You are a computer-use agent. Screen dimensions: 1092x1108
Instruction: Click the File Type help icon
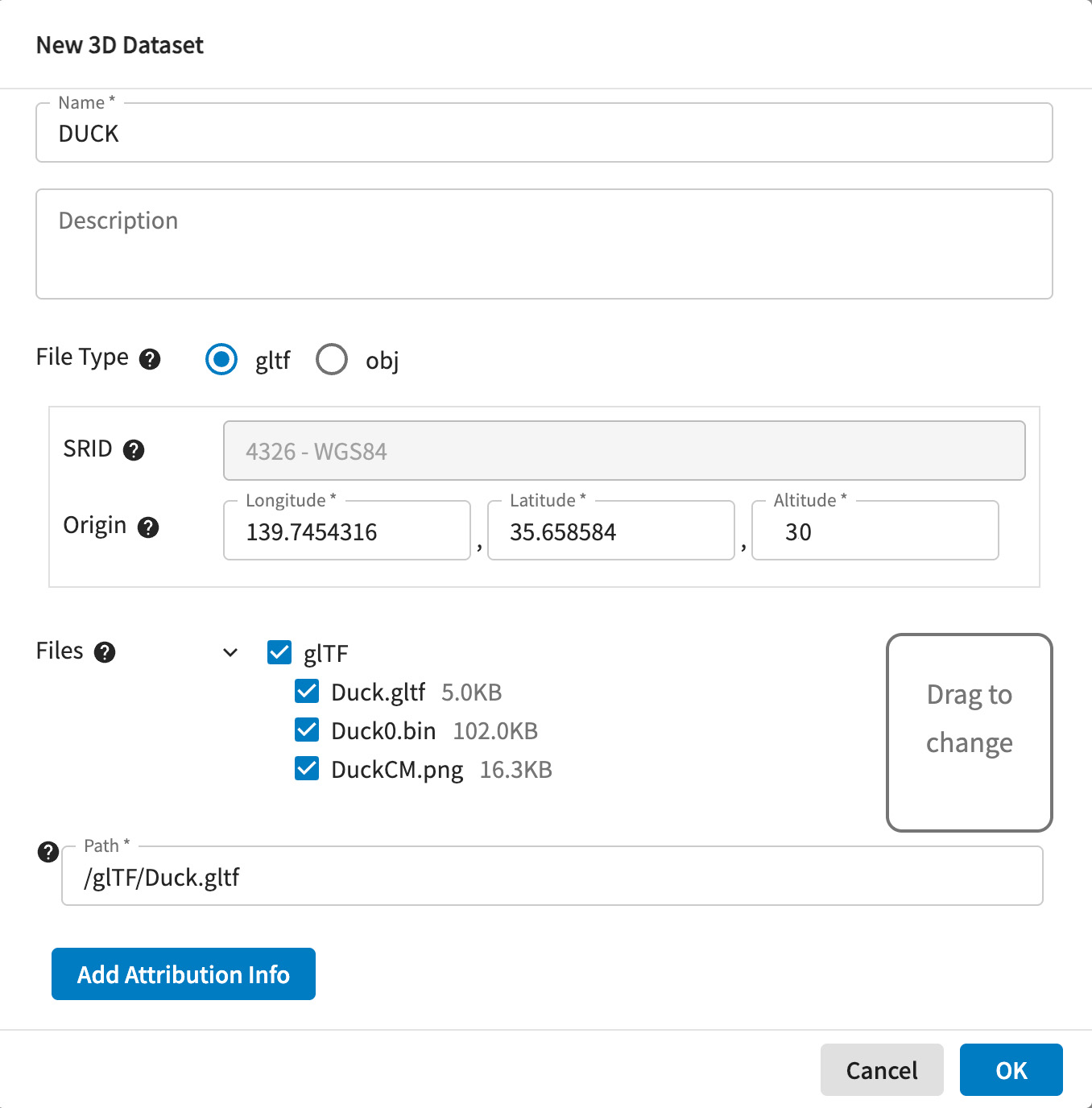coord(150,359)
